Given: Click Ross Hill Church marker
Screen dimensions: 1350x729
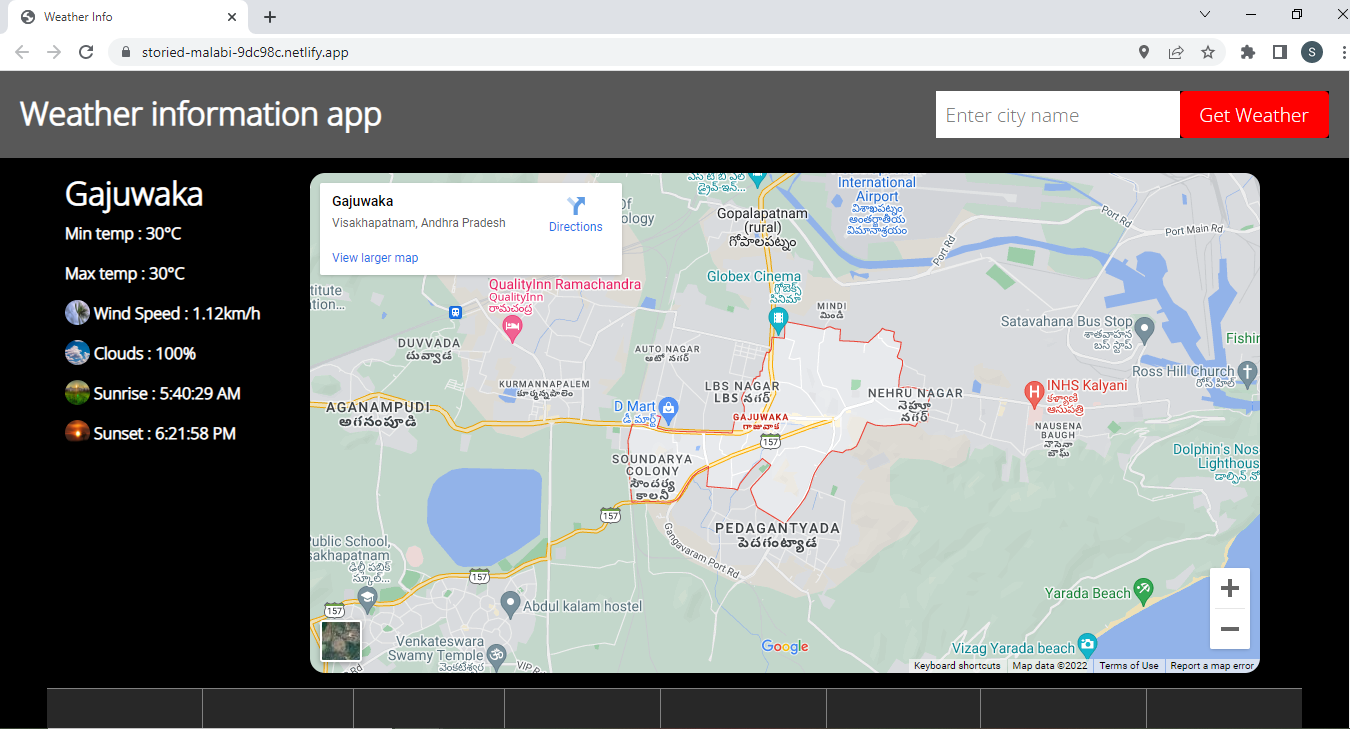Looking at the screenshot, I should click(x=1246, y=374).
